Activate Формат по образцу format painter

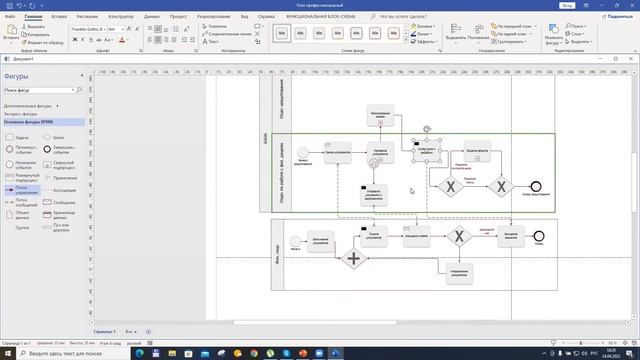(x=42, y=42)
